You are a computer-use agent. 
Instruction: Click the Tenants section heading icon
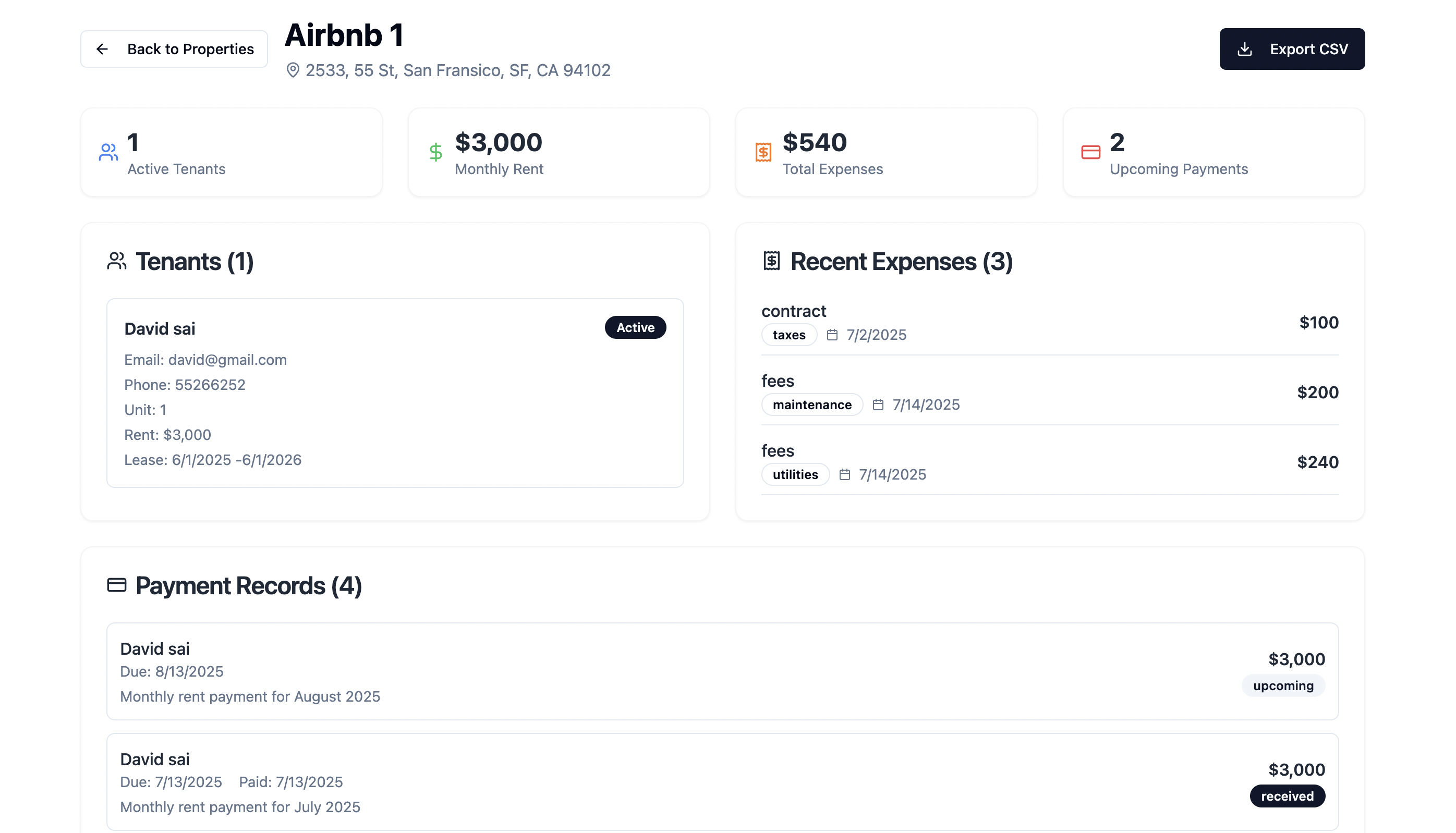click(117, 262)
